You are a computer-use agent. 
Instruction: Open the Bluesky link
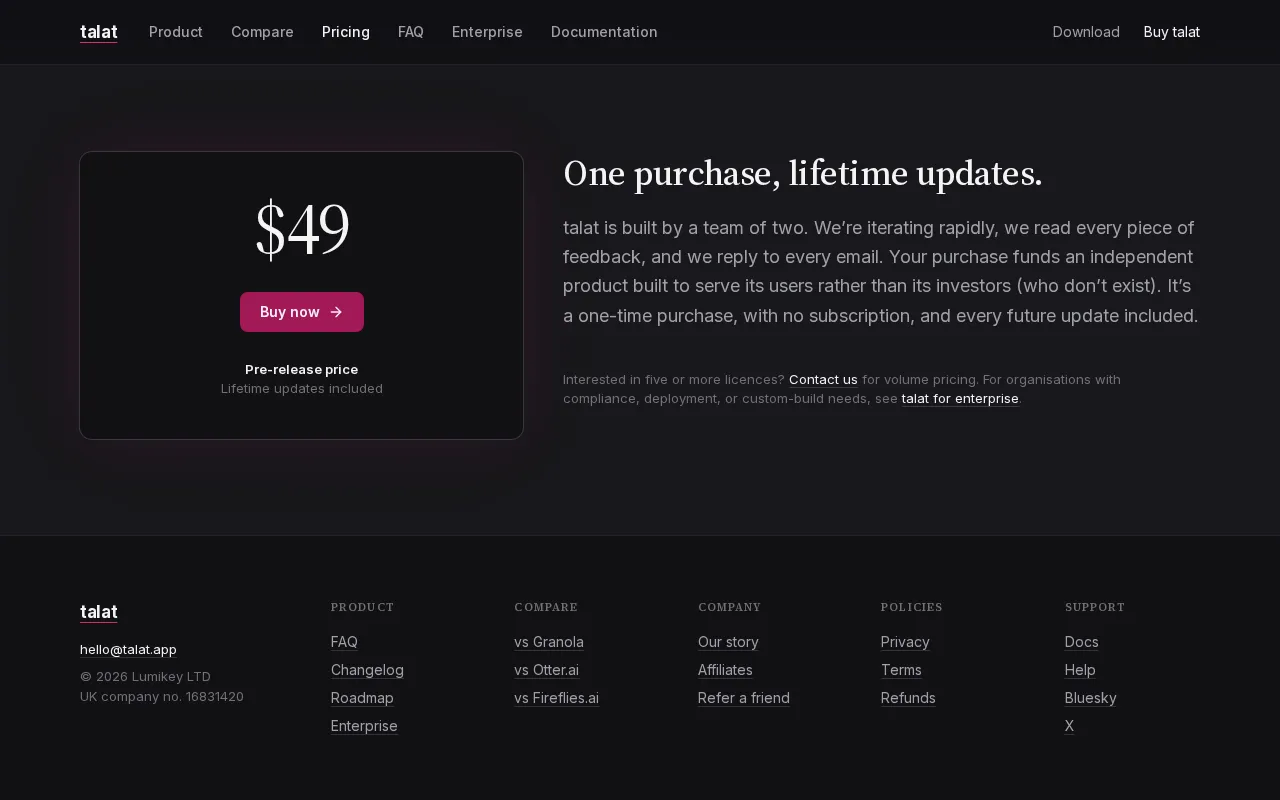coord(1091,698)
